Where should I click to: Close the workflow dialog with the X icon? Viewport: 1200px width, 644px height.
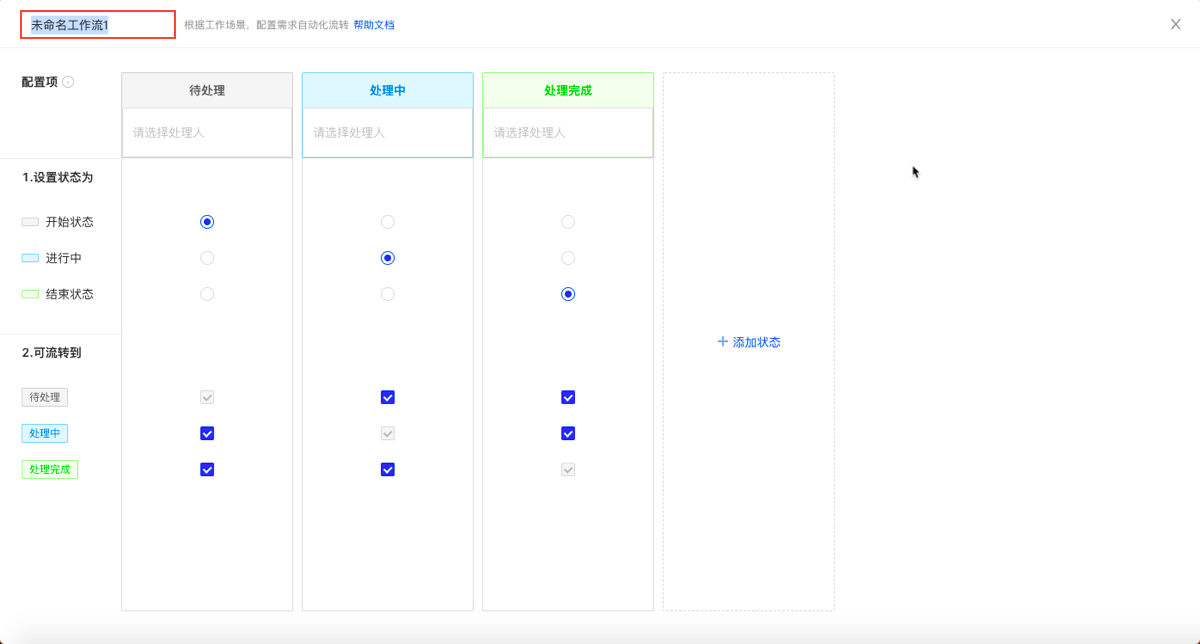[x=1176, y=24]
